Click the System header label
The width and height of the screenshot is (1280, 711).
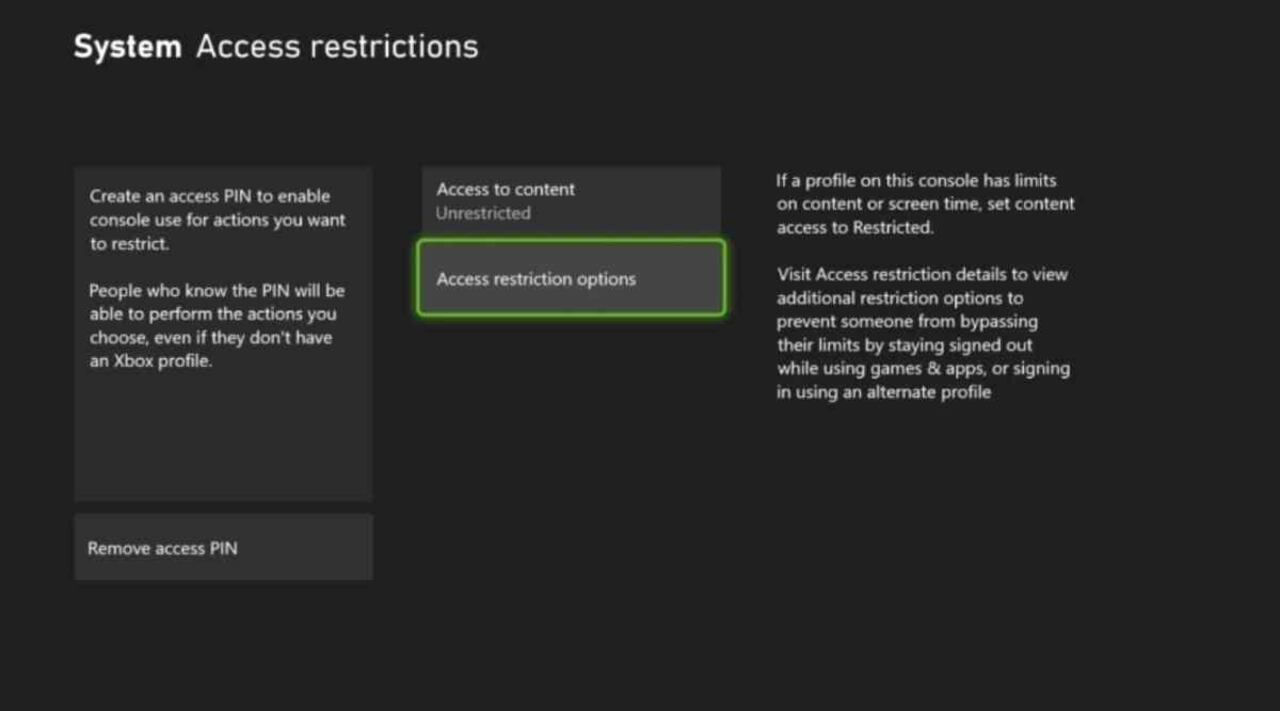click(x=127, y=45)
